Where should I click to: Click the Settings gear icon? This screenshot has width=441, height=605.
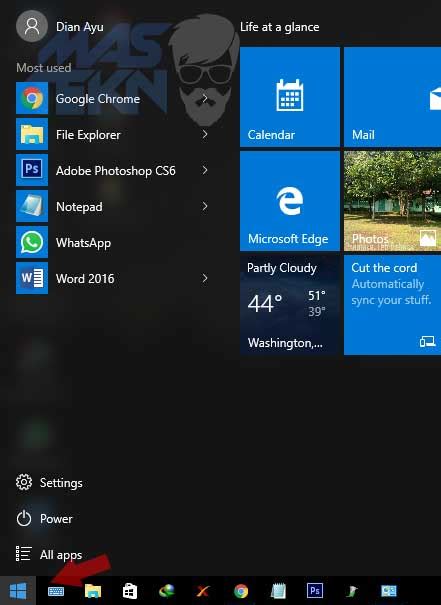24,482
